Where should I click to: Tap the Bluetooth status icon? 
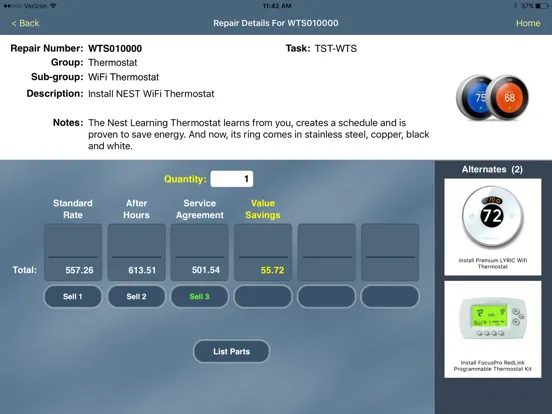[x=515, y=6]
